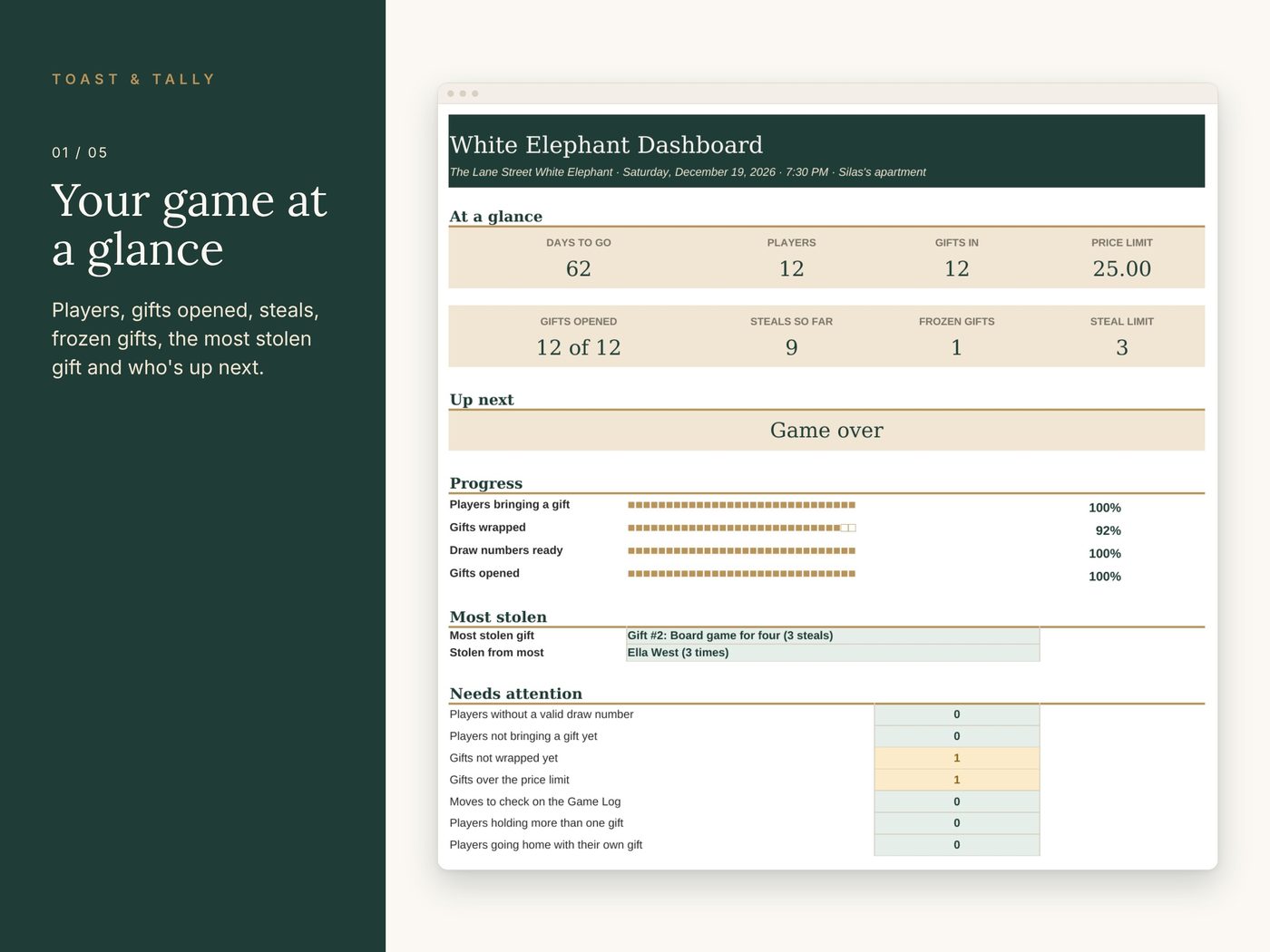Viewport: 1270px width, 952px height.
Task: Click the Gifts wrapped progress bar
Action: 742,528
